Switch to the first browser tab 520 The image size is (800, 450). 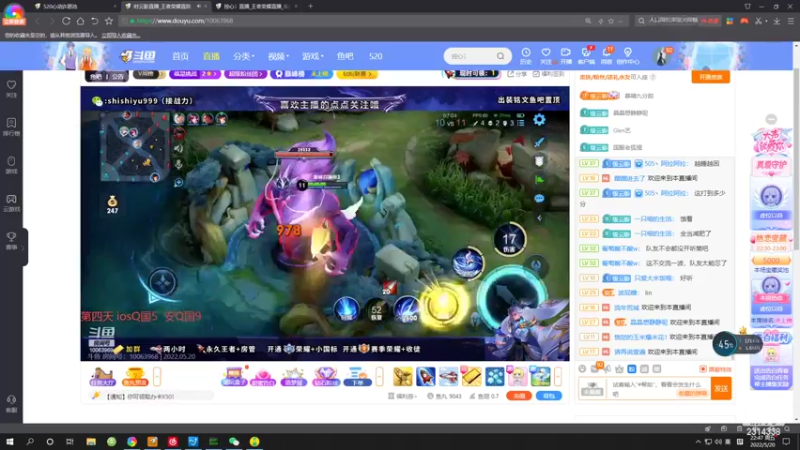(x=74, y=7)
